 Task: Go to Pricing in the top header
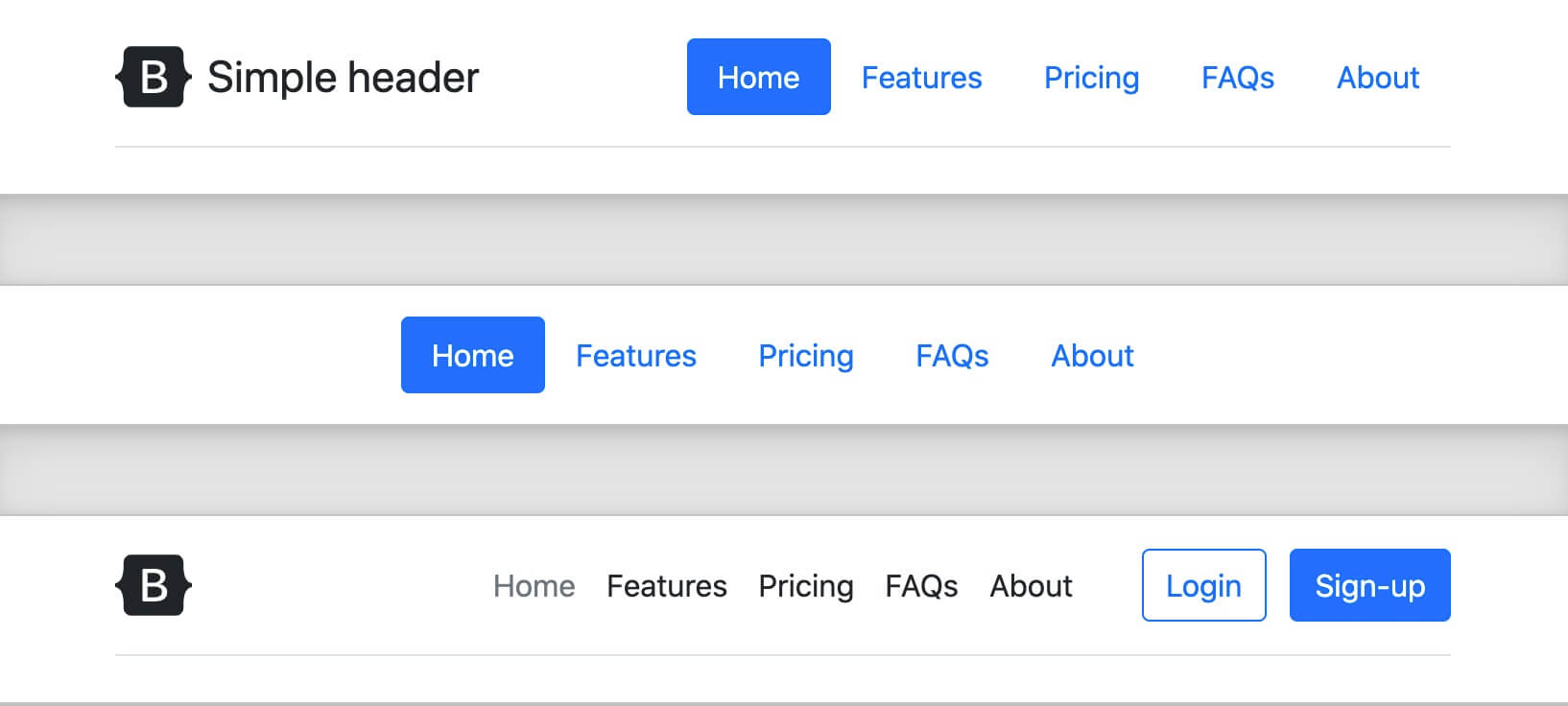1091,77
